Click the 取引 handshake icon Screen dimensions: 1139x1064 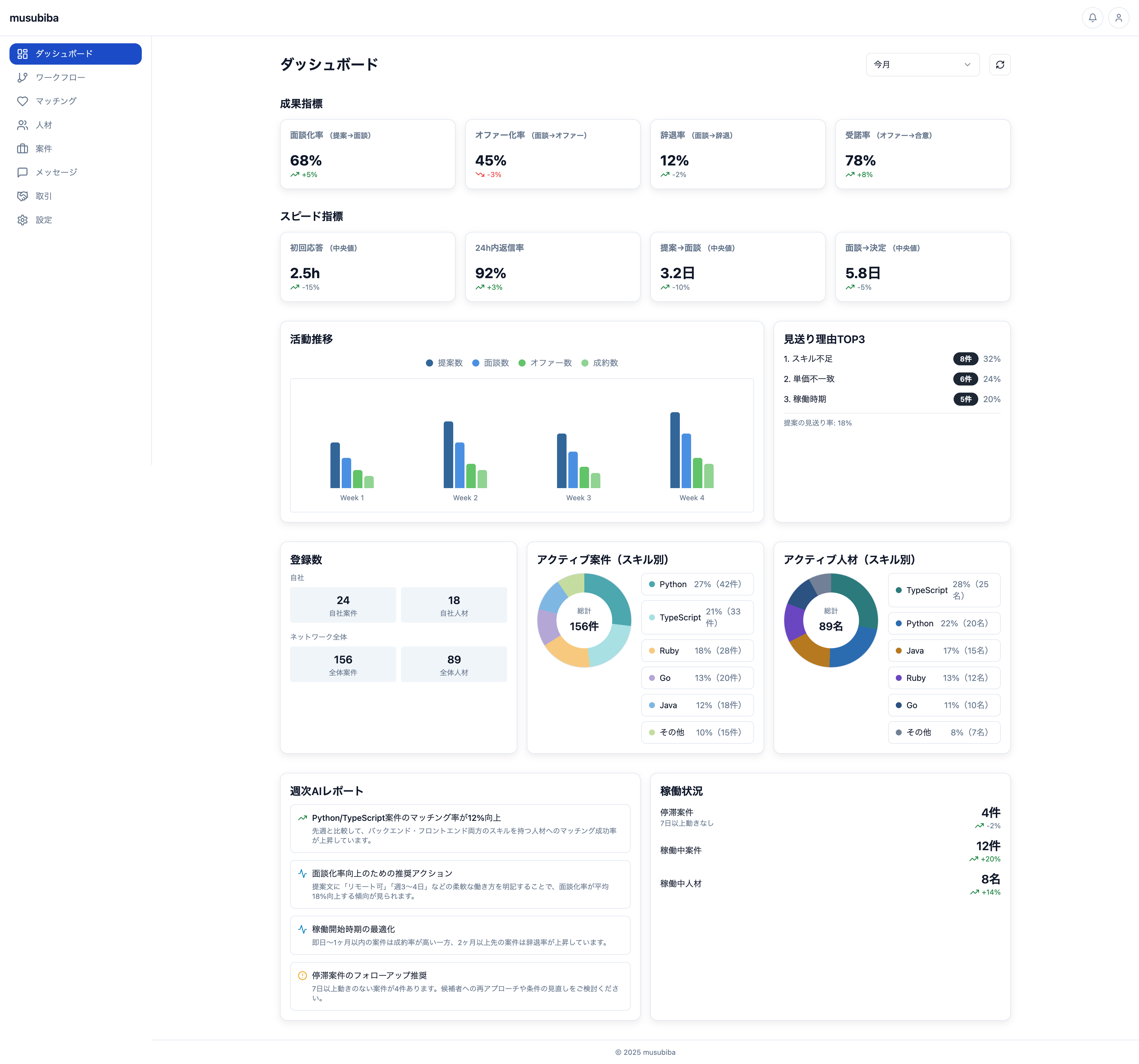coord(22,196)
